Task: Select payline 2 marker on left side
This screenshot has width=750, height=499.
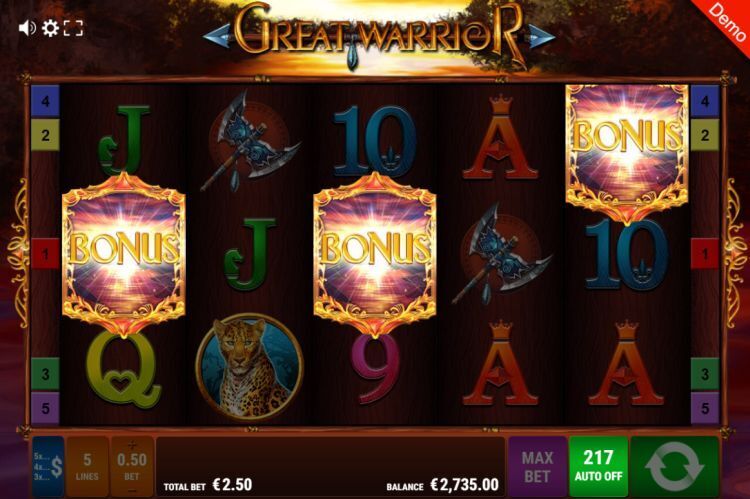Action: 45,135
